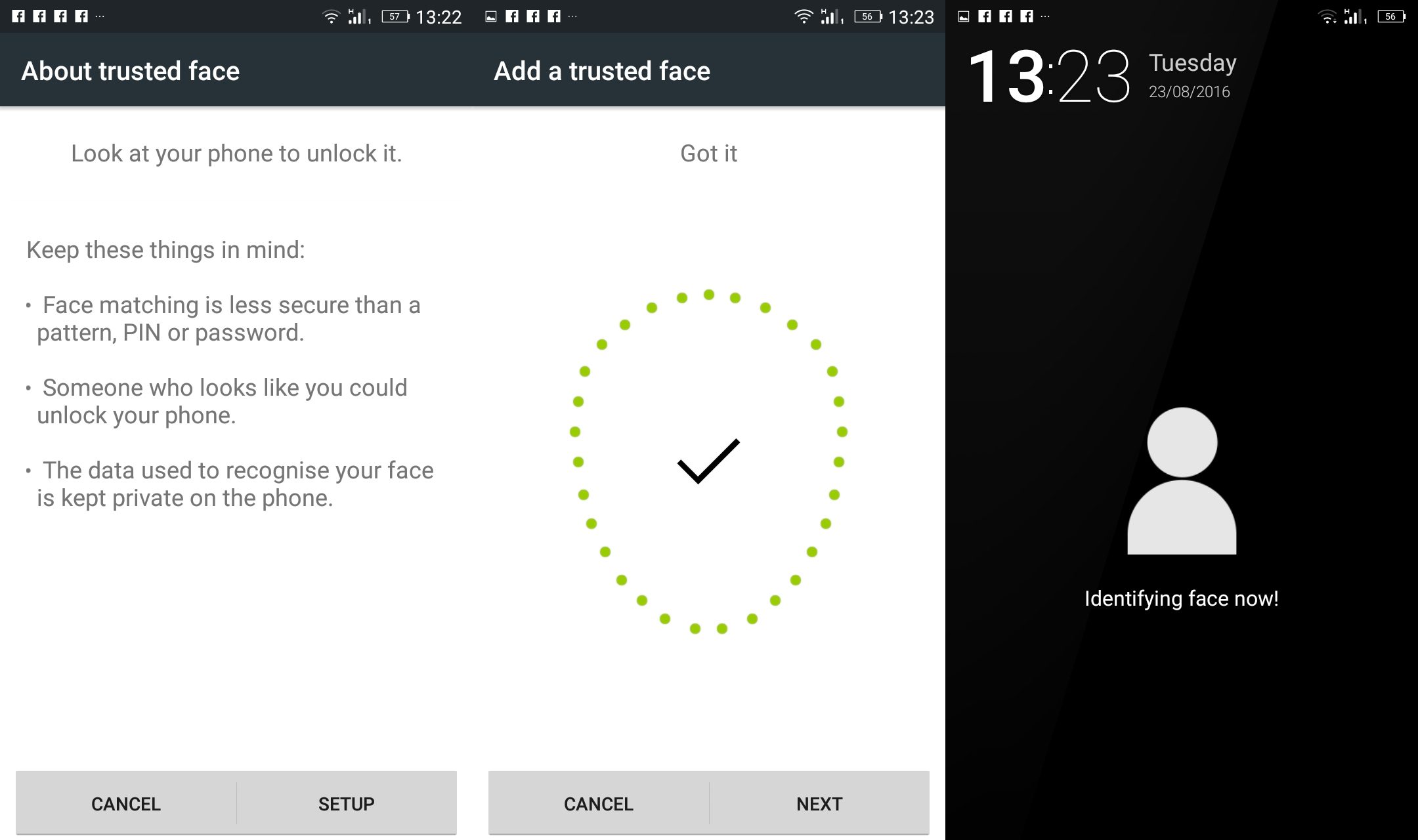
Task: Tap the 'Got it' status text
Action: 709,154
